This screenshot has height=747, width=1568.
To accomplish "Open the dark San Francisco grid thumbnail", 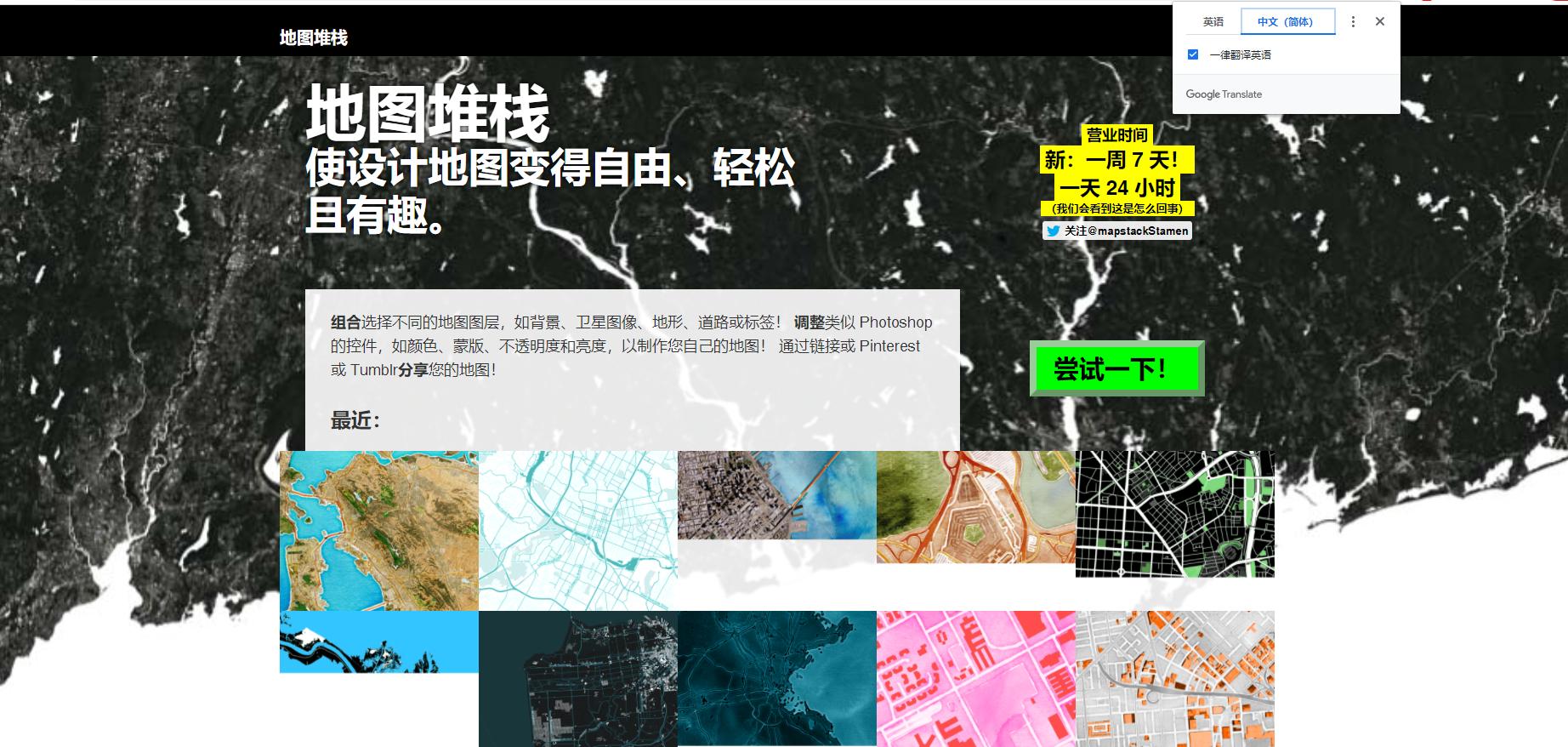I will click(x=578, y=679).
